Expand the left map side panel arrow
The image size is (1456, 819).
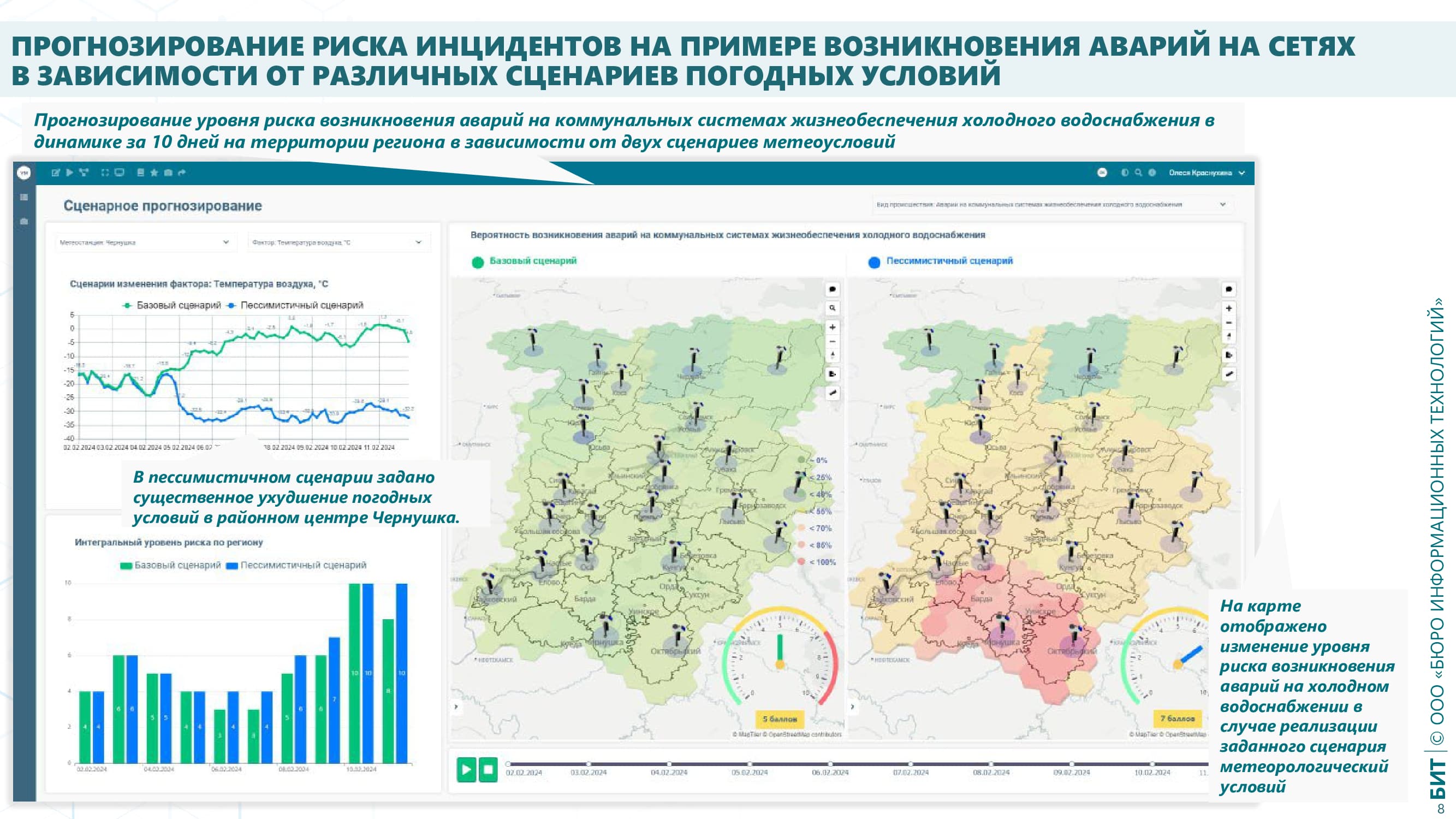click(x=456, y=707)
